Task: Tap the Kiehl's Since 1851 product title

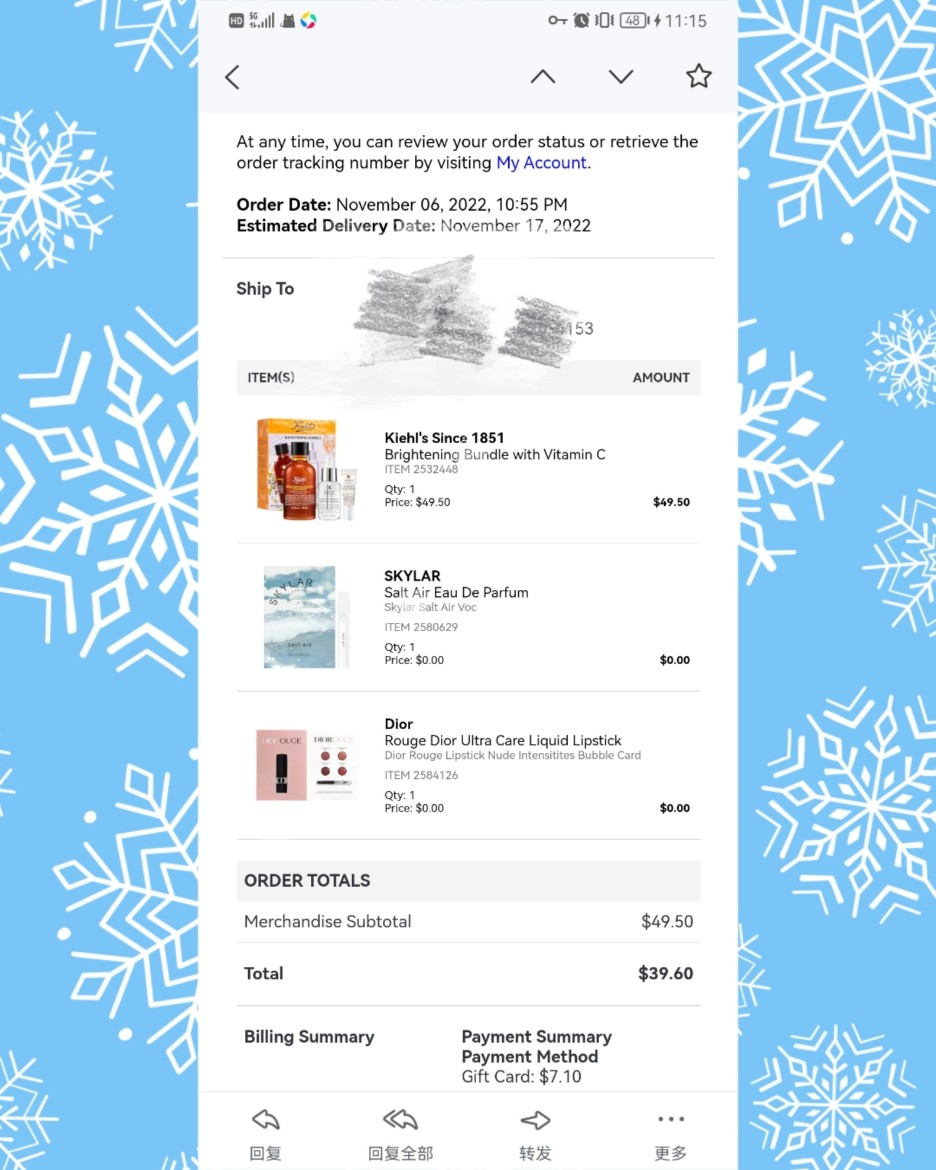Action: [444, 438]
